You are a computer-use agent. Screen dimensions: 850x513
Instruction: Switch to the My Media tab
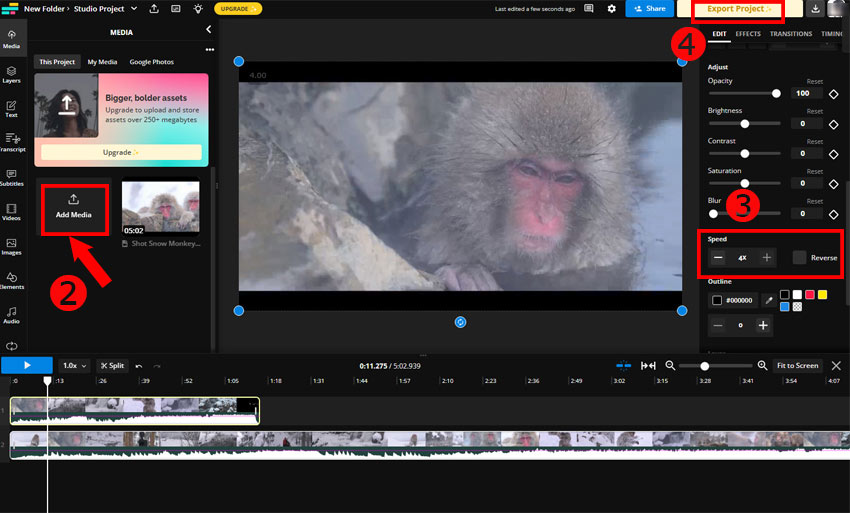coord(102,62)
